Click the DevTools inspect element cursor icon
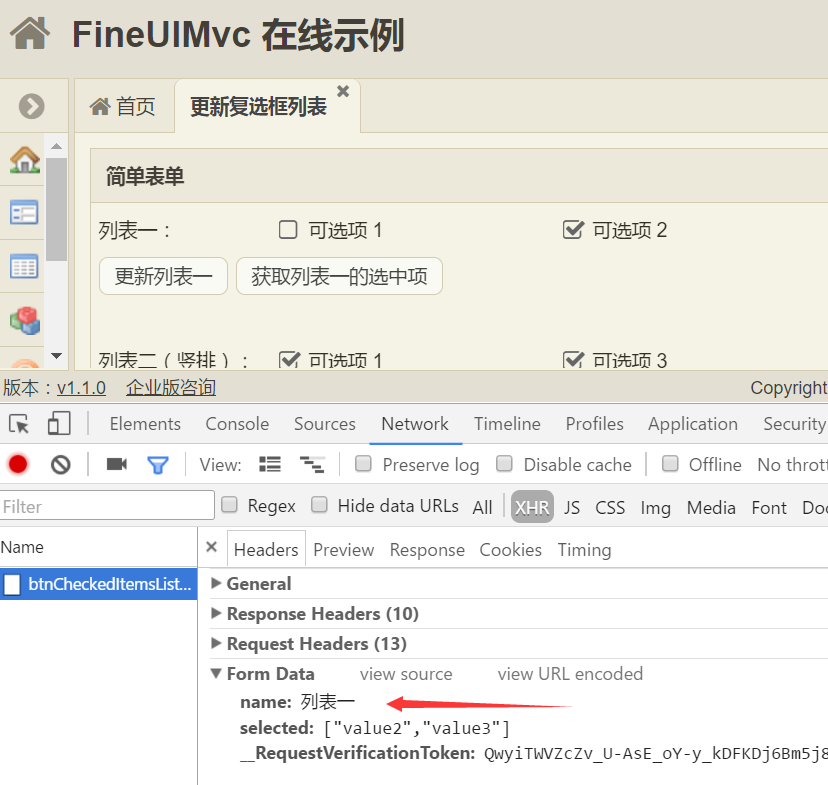828x785 pixels. pyautogui.click(x=19, y=424)
